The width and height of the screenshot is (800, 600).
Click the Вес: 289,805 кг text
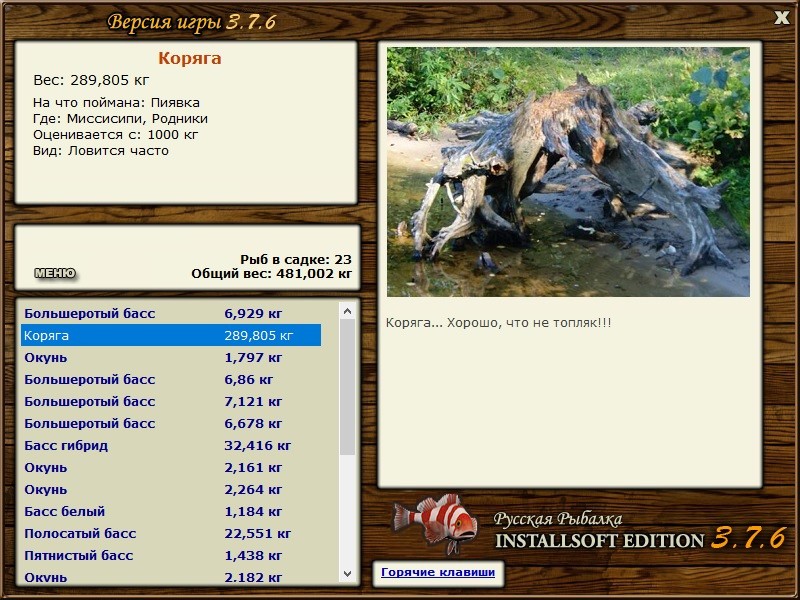(91, 80)
